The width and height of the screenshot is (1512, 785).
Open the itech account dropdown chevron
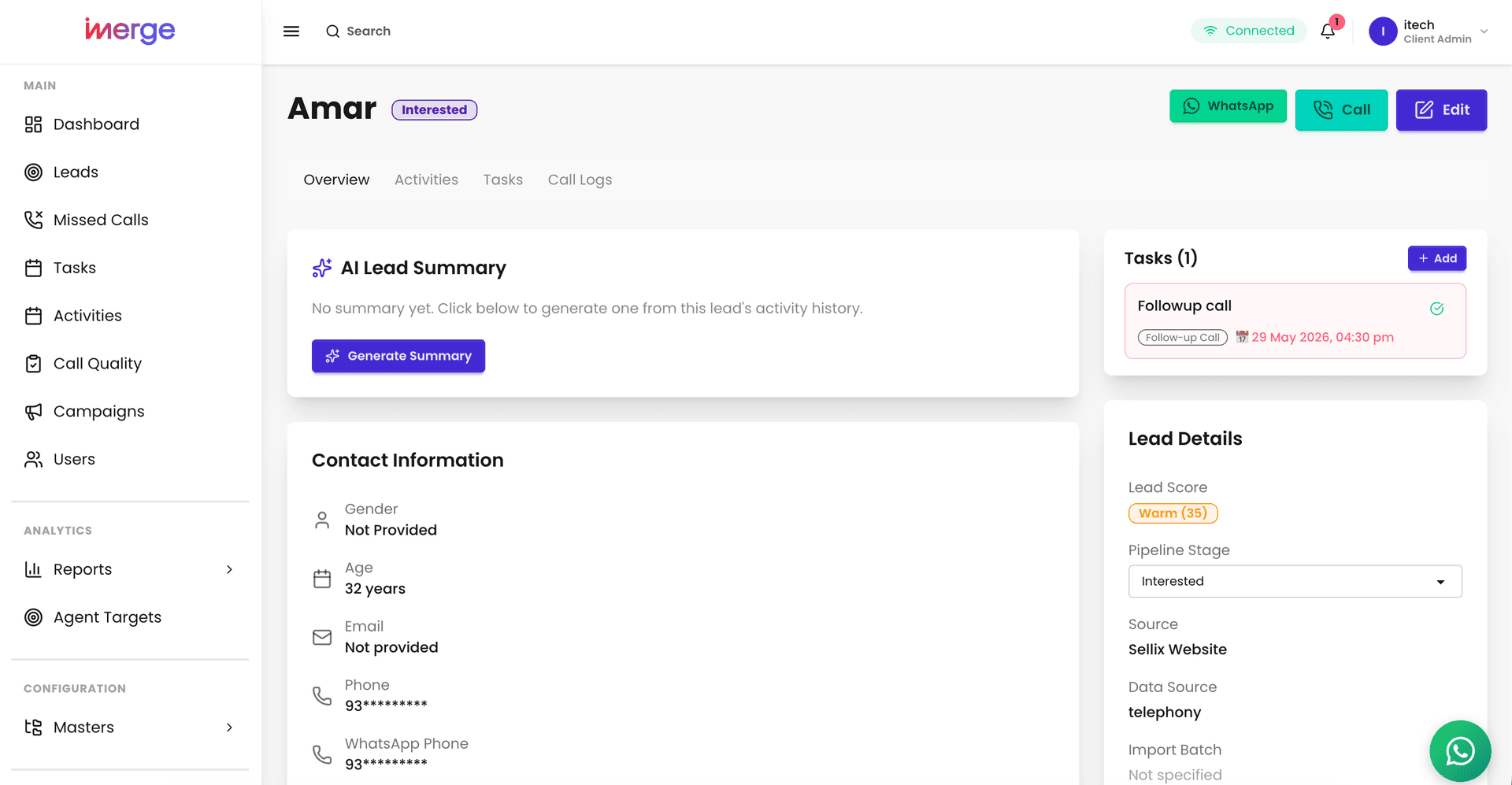click(x=1484, y=31)
